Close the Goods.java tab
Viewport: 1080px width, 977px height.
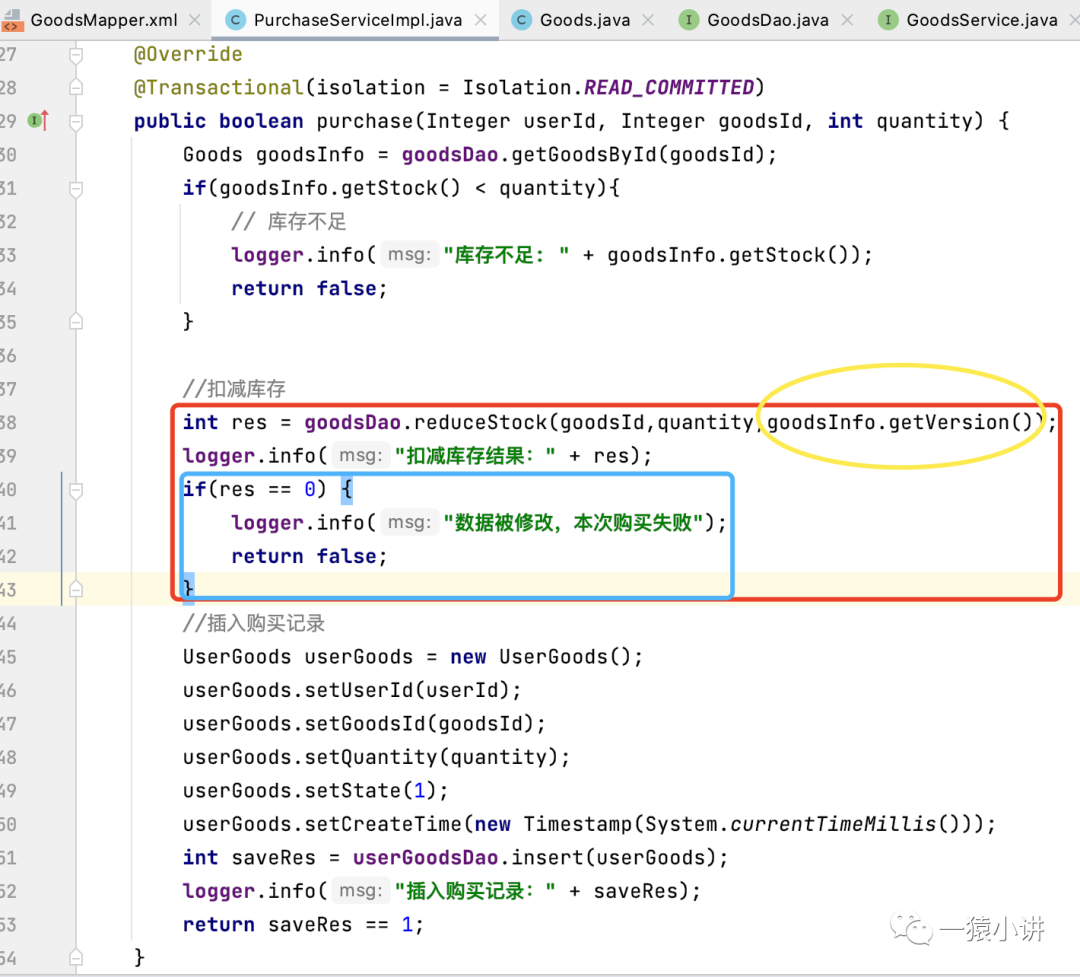pos(648,20)
